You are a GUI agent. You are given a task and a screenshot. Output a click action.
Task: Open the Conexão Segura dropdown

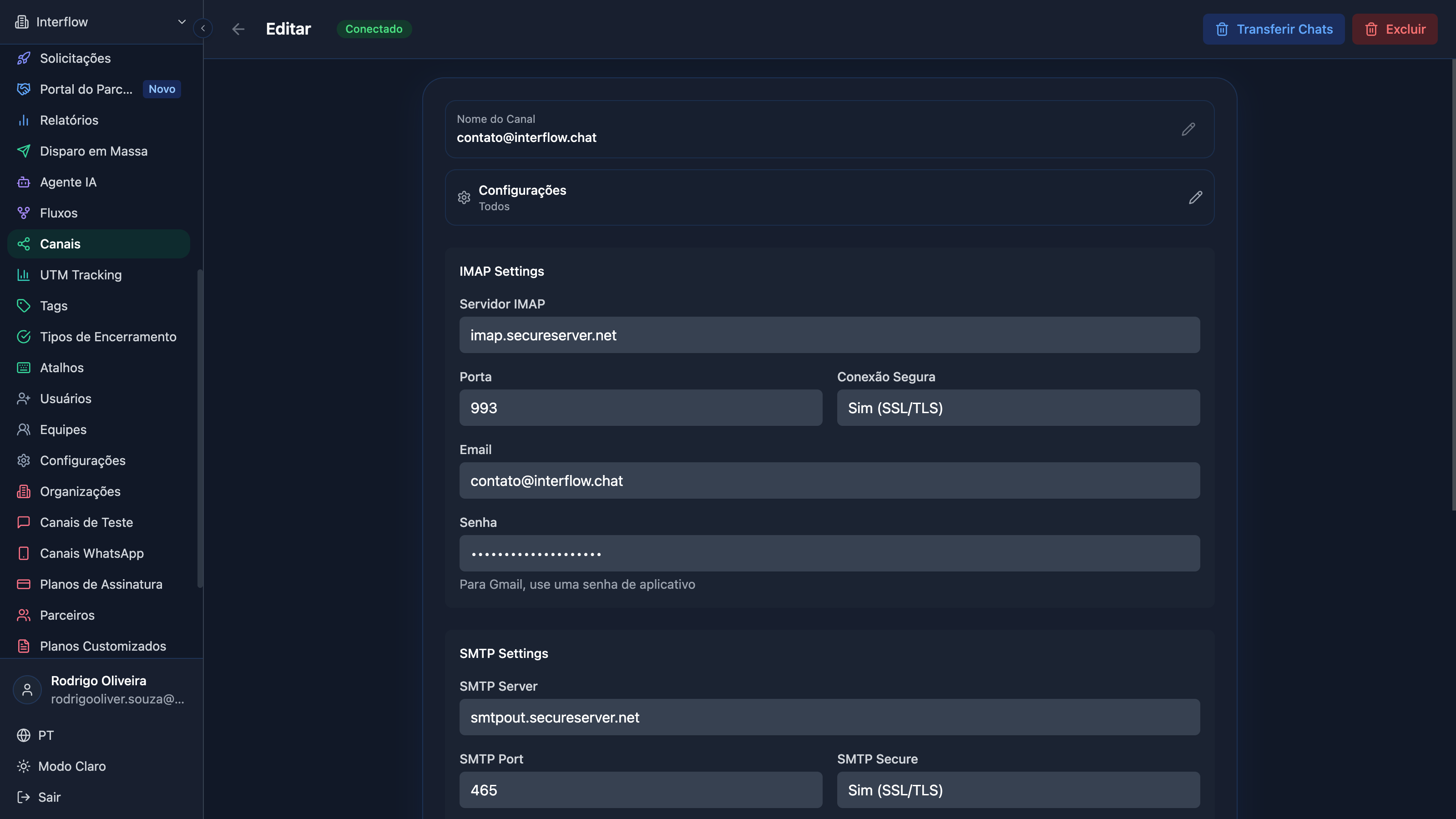click(x=1018, y=408)
